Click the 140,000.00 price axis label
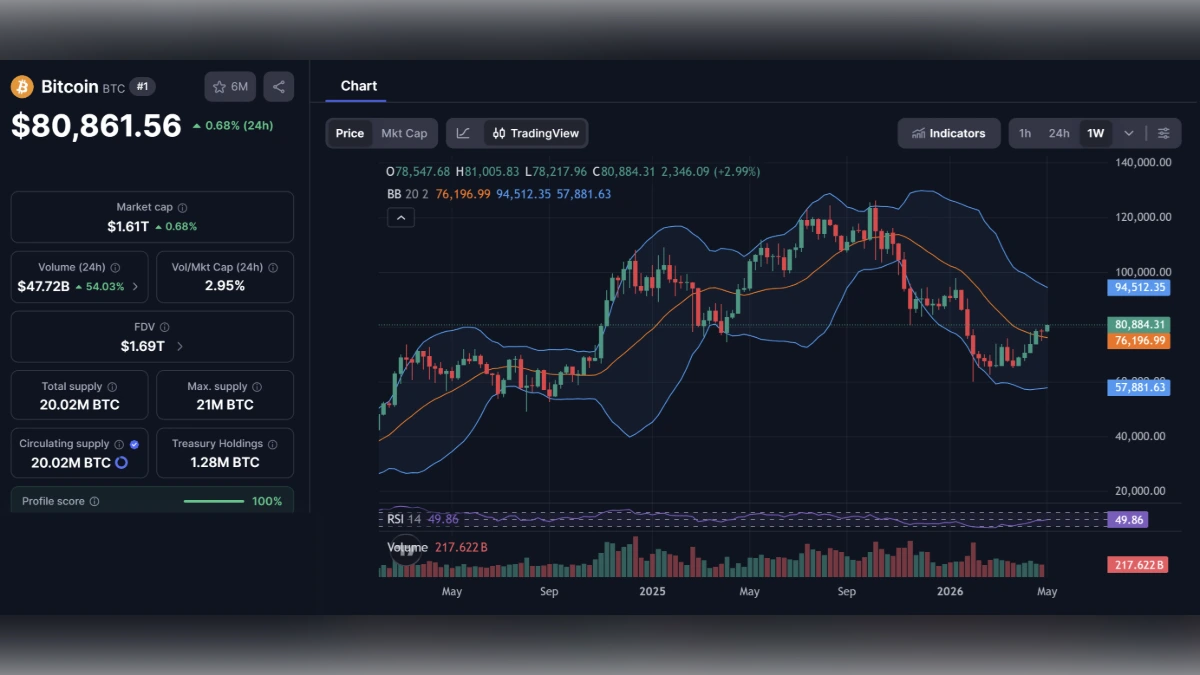 1143,162
